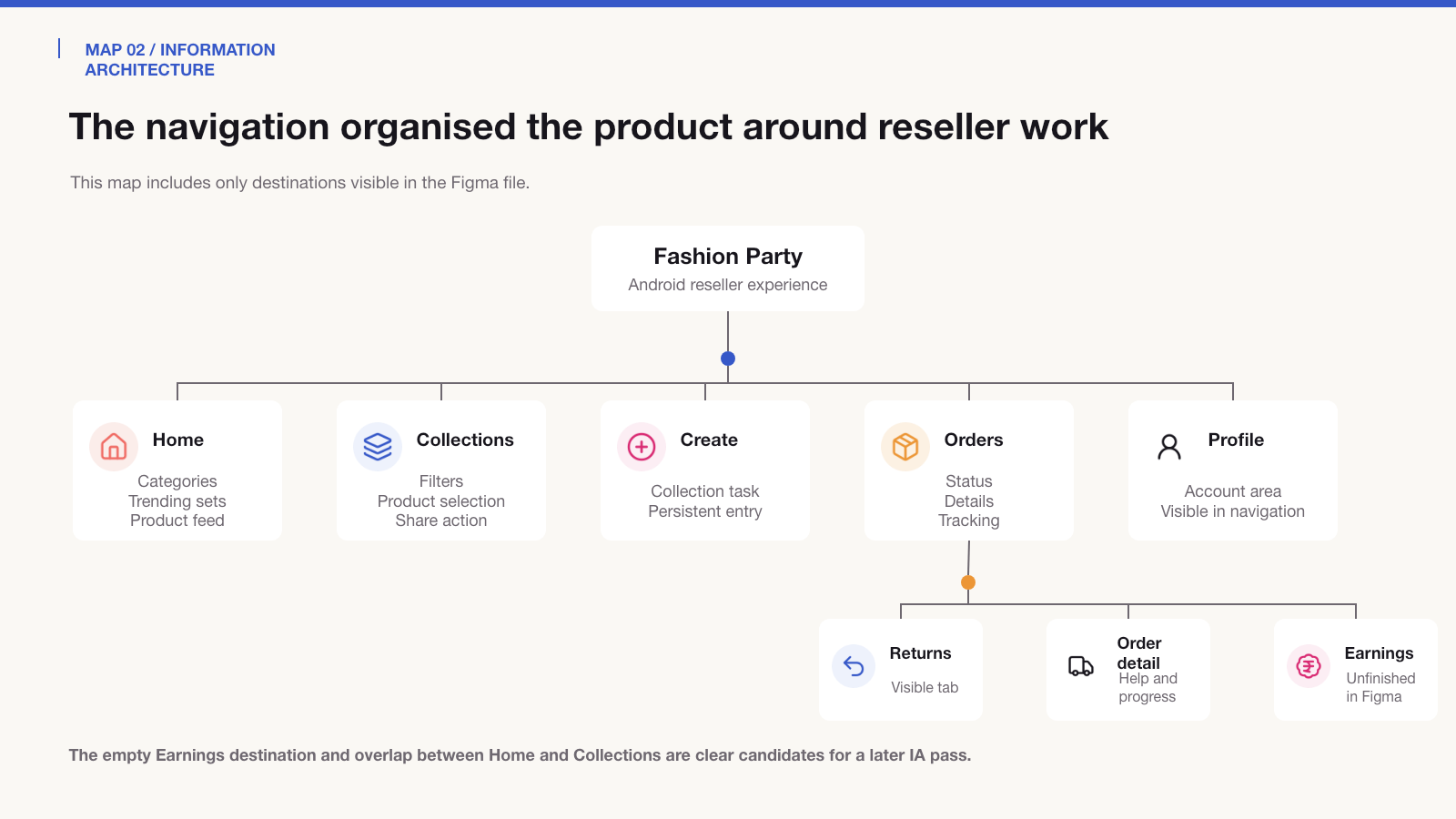Select the Order detail card title
This screenshot has width=1456, height=819.
(1139, 653)
